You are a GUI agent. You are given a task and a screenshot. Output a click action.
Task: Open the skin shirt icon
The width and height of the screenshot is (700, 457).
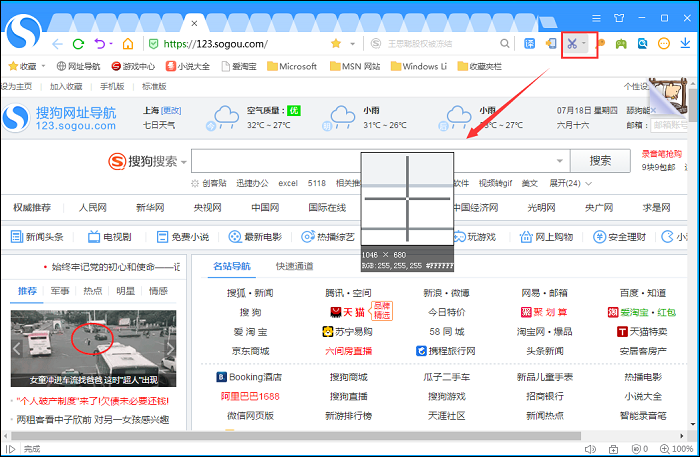pyautogui.click(x=619, y=18)
